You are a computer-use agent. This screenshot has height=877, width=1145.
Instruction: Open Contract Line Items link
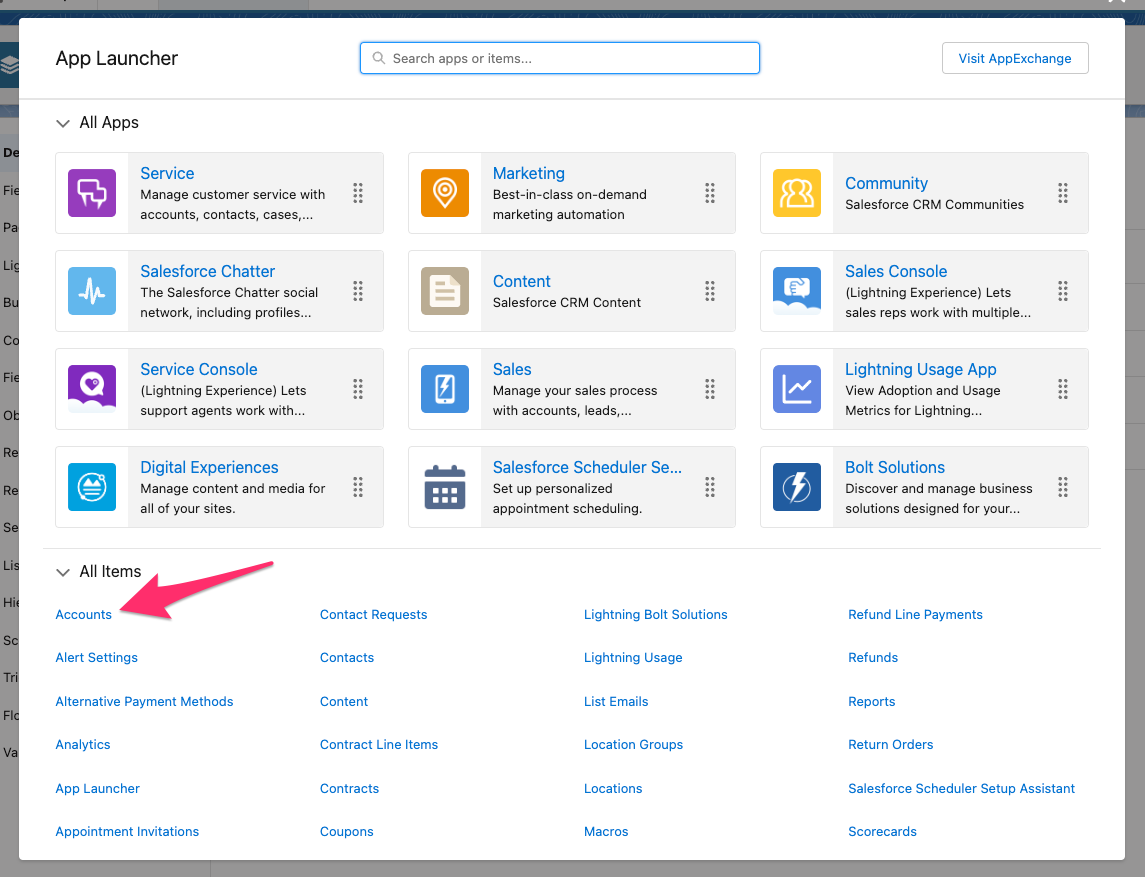click(x=379, y=744)
